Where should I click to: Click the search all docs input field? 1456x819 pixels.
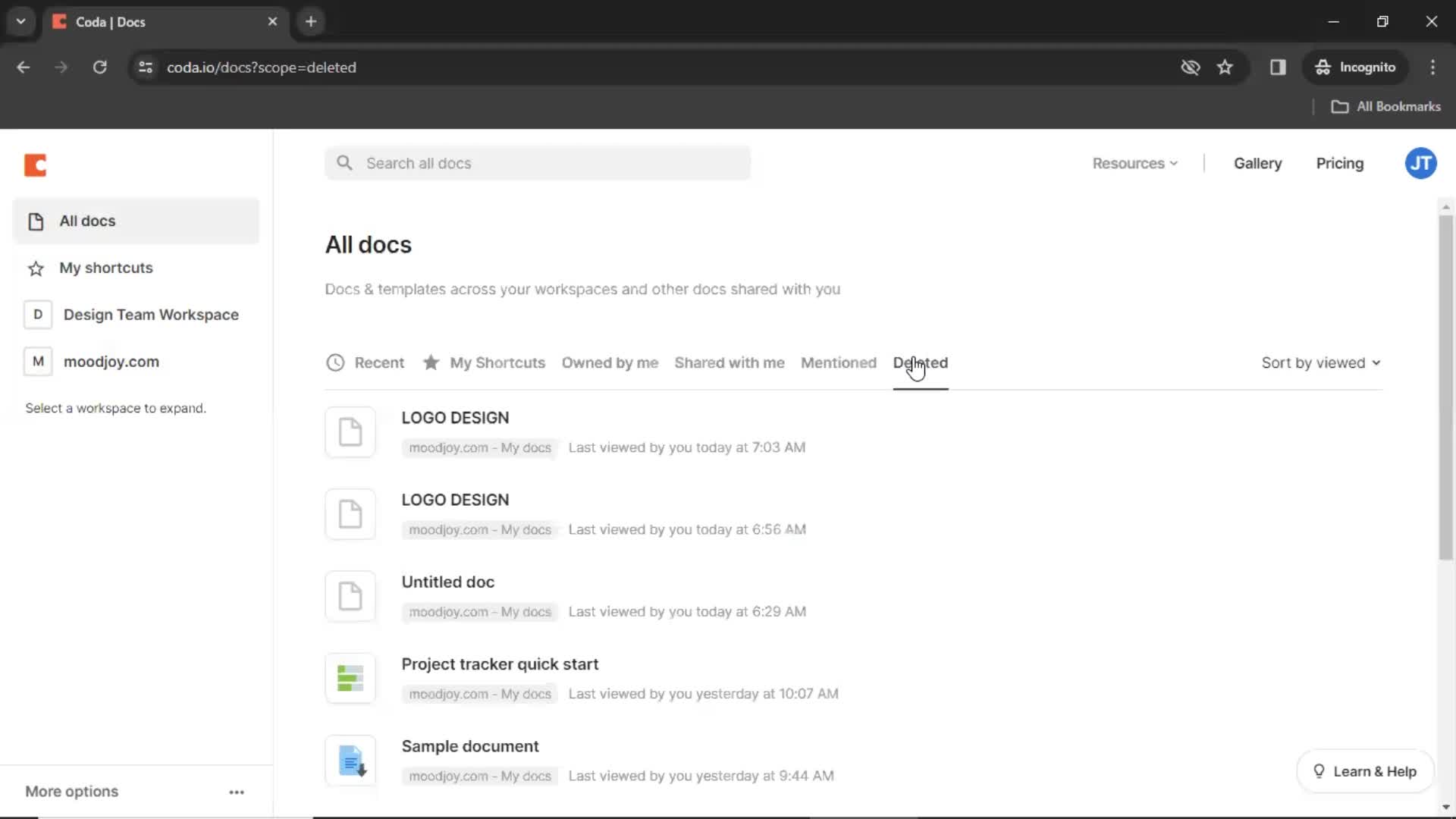(538, 163)
